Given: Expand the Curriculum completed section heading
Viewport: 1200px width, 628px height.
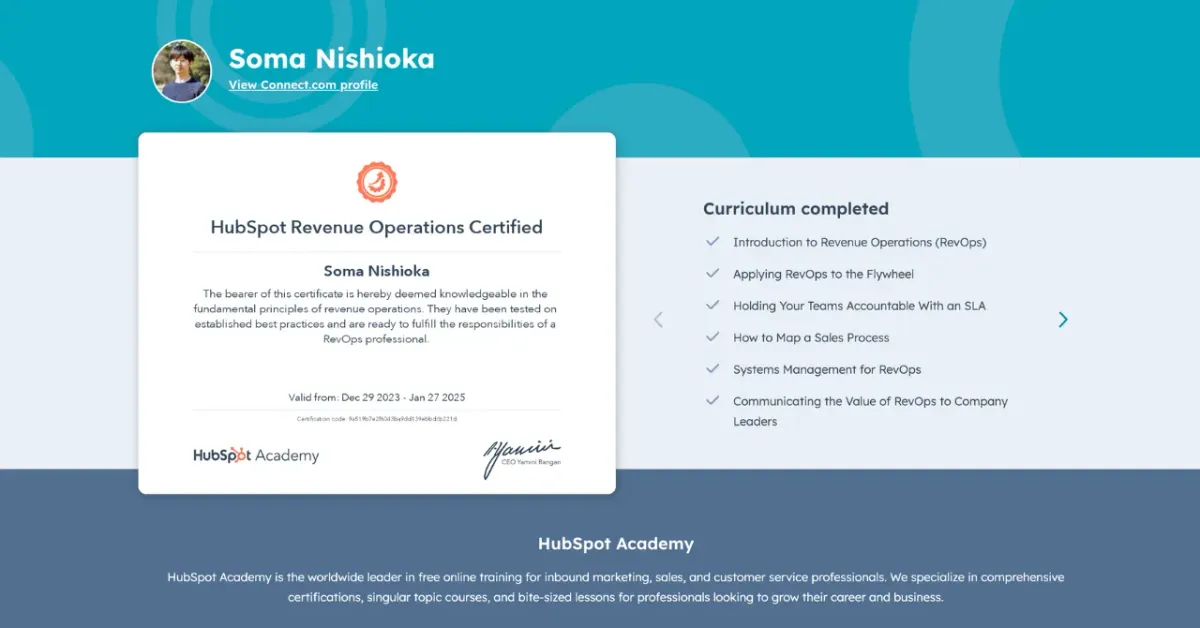Looking at the screenshot, I should (796, 208).
